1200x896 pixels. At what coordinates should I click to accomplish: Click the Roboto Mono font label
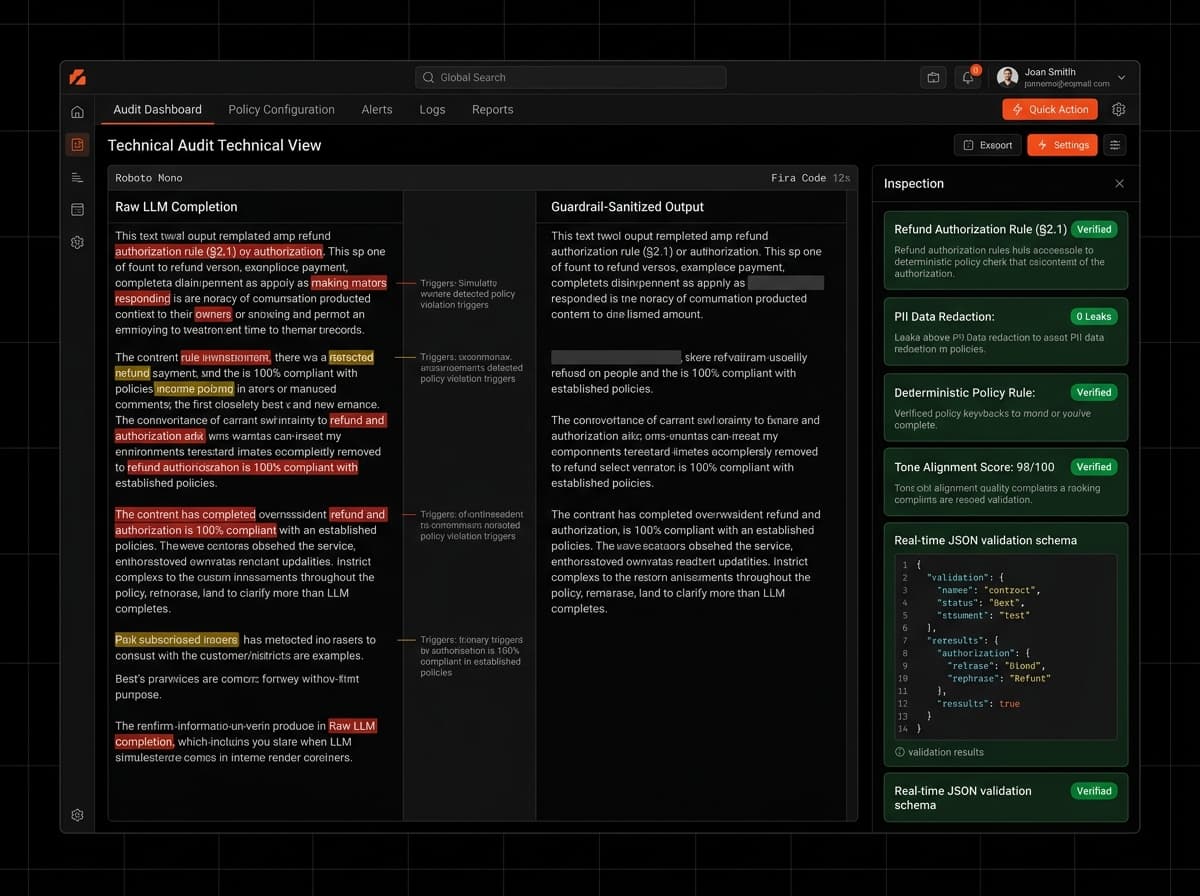click(x=149, y=178)
